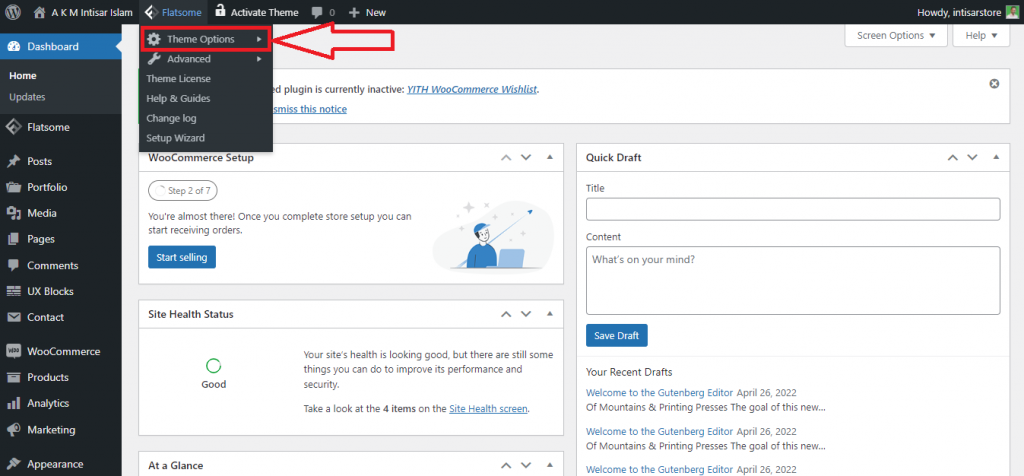
Task: Collapse the Quick Draft panel
Action: (x=996, y=157)
